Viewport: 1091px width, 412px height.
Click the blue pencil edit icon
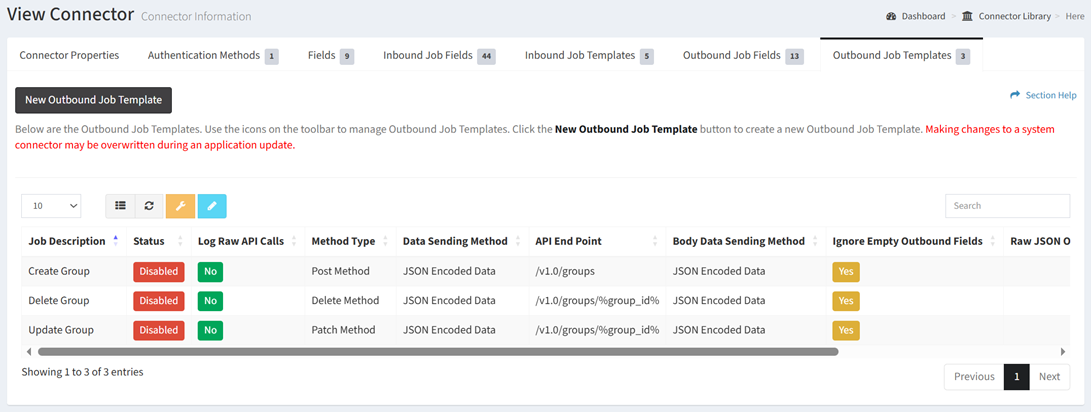coord(212,205)
